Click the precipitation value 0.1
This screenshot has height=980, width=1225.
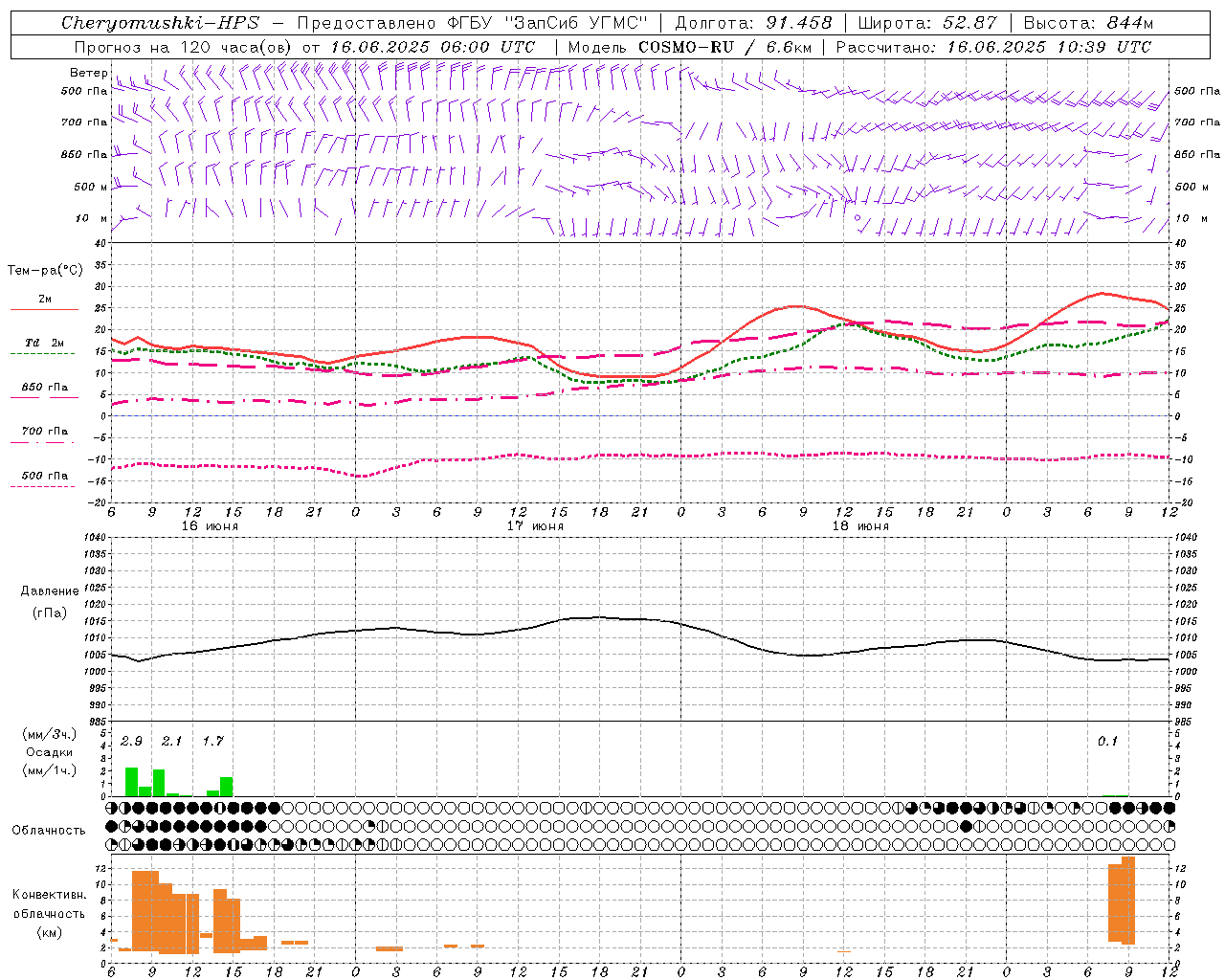pyautogui.click(x=1107, y=742)
